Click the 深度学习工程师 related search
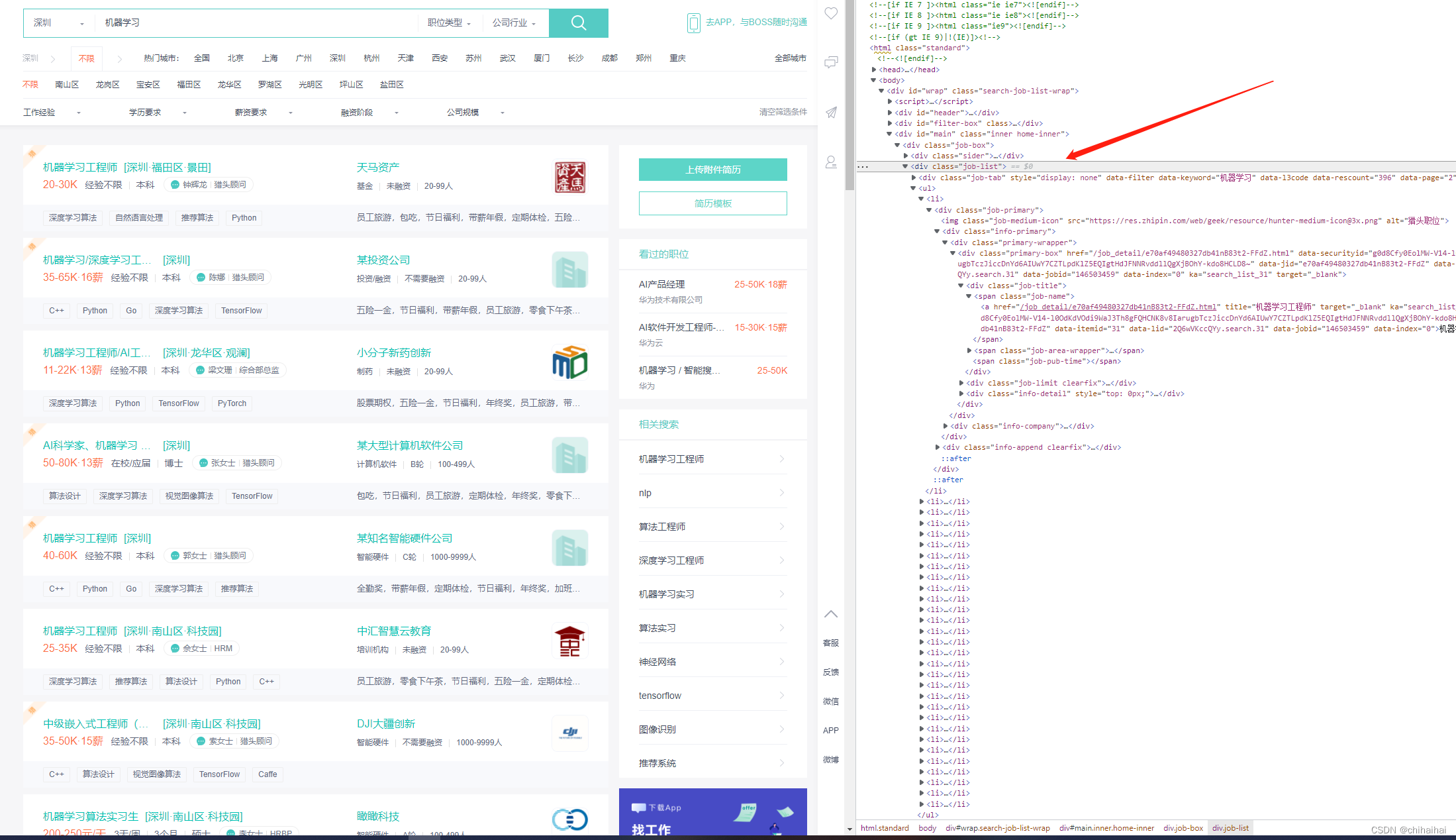 (671, 560)
